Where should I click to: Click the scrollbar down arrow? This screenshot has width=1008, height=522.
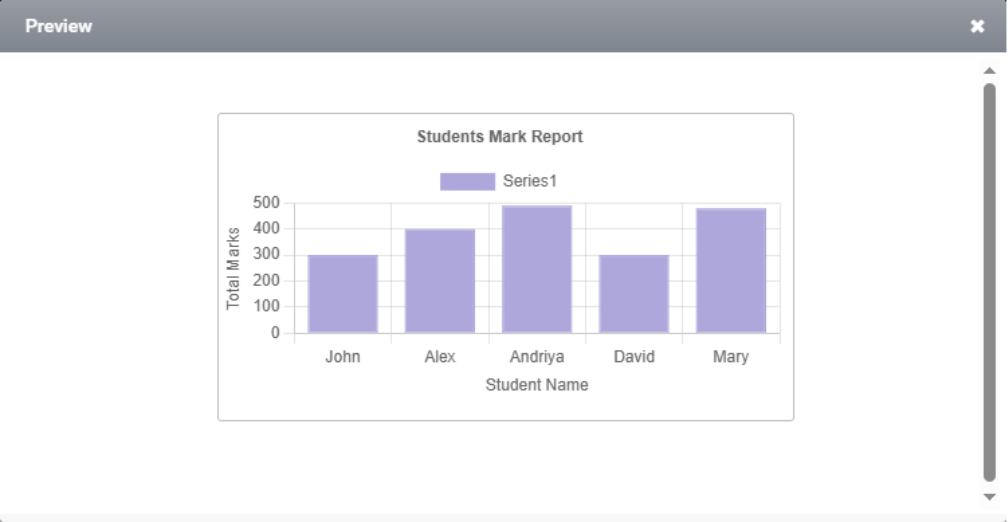(989, 496)
